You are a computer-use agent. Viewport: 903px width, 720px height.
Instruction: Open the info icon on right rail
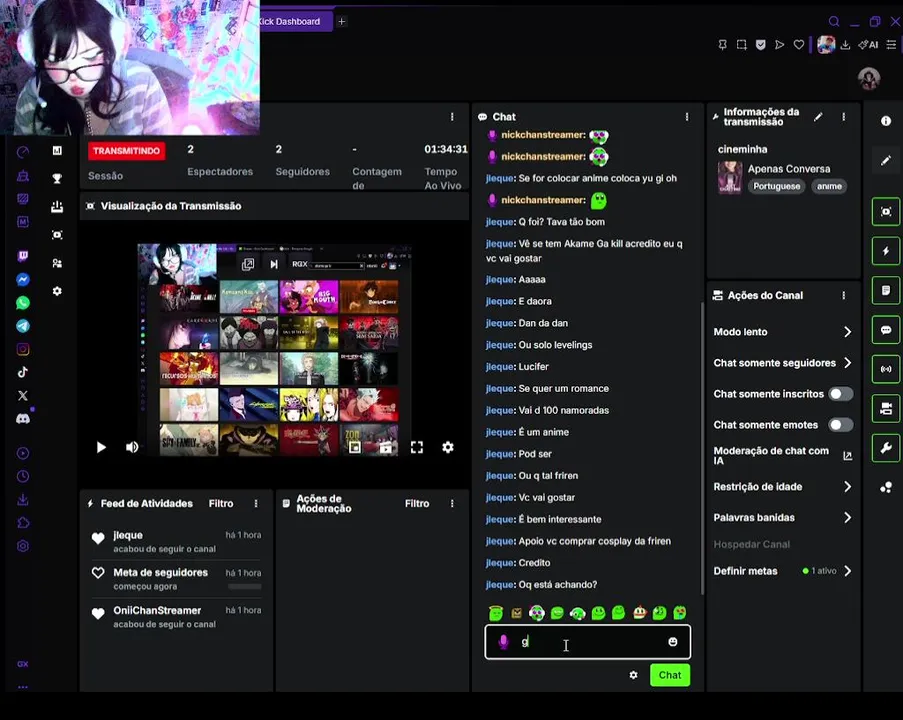point(886,121)
